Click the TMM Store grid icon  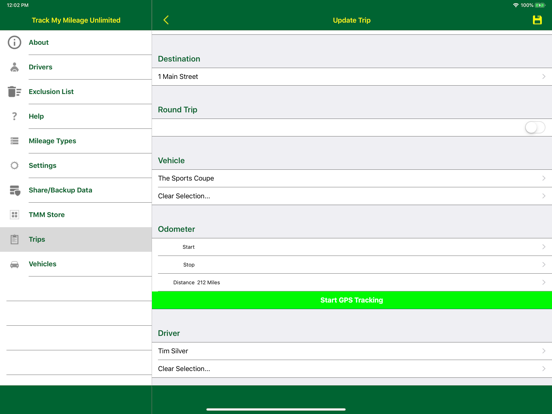pos(14,215)
